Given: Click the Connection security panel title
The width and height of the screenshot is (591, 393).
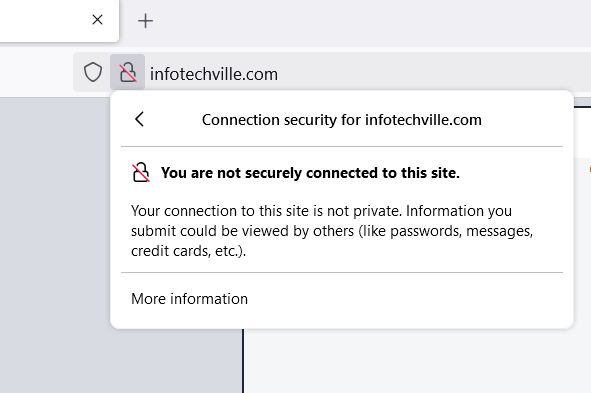Looking at the screenshot, I should click(x=341, y=120).
